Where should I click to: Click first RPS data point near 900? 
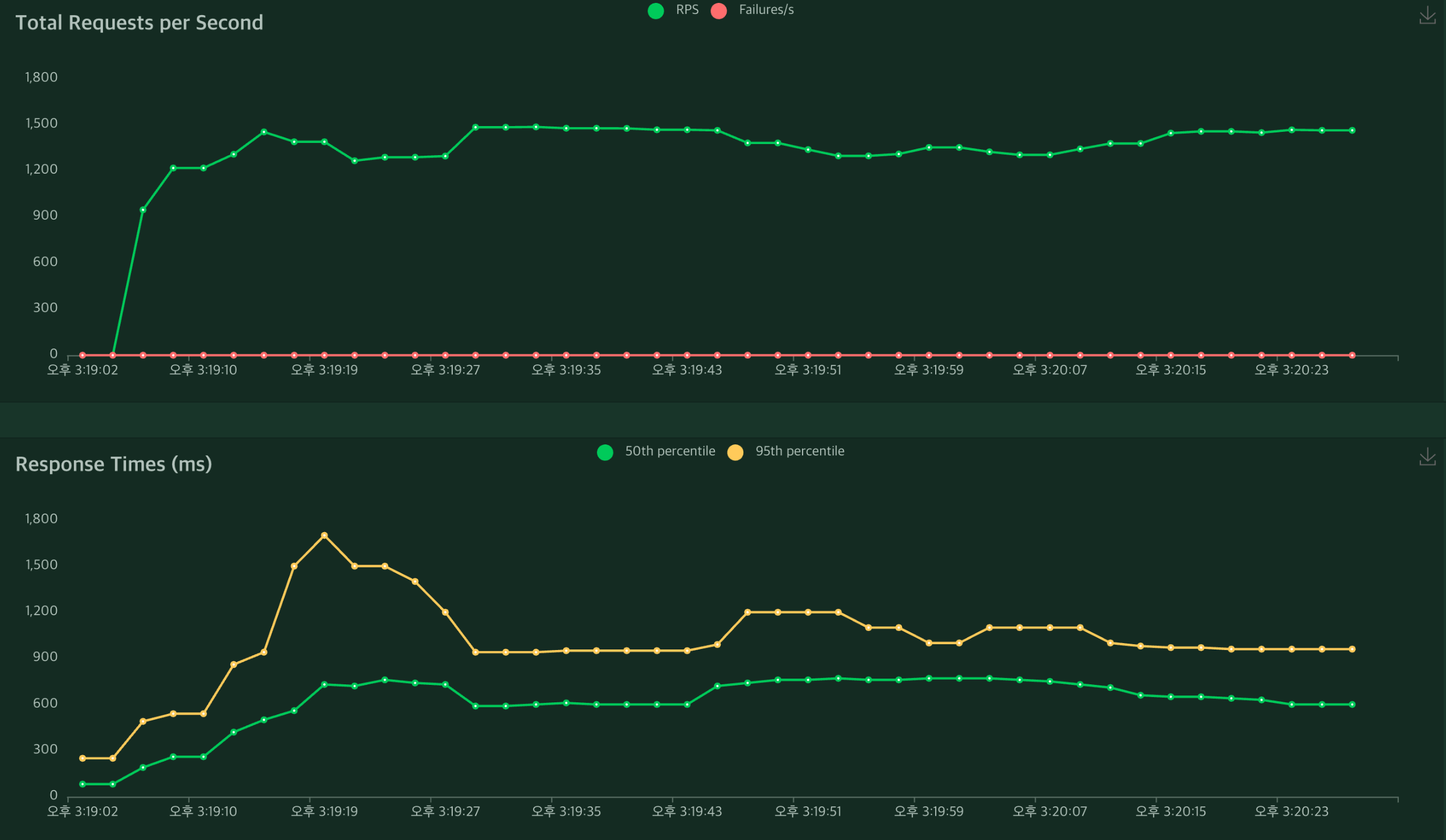pyautogui.click(x=143, y=210)
